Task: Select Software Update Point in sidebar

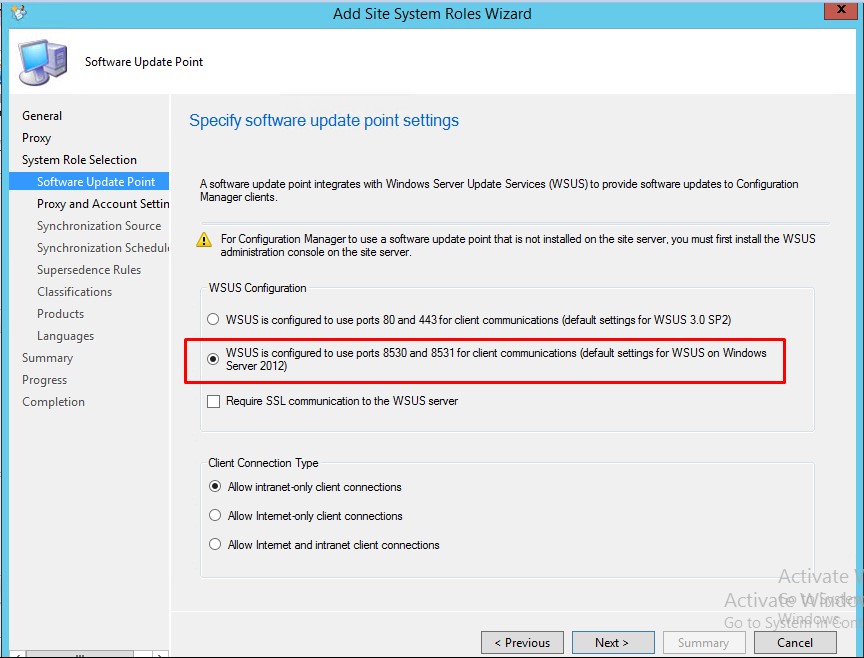Action: tap(96, 182)
